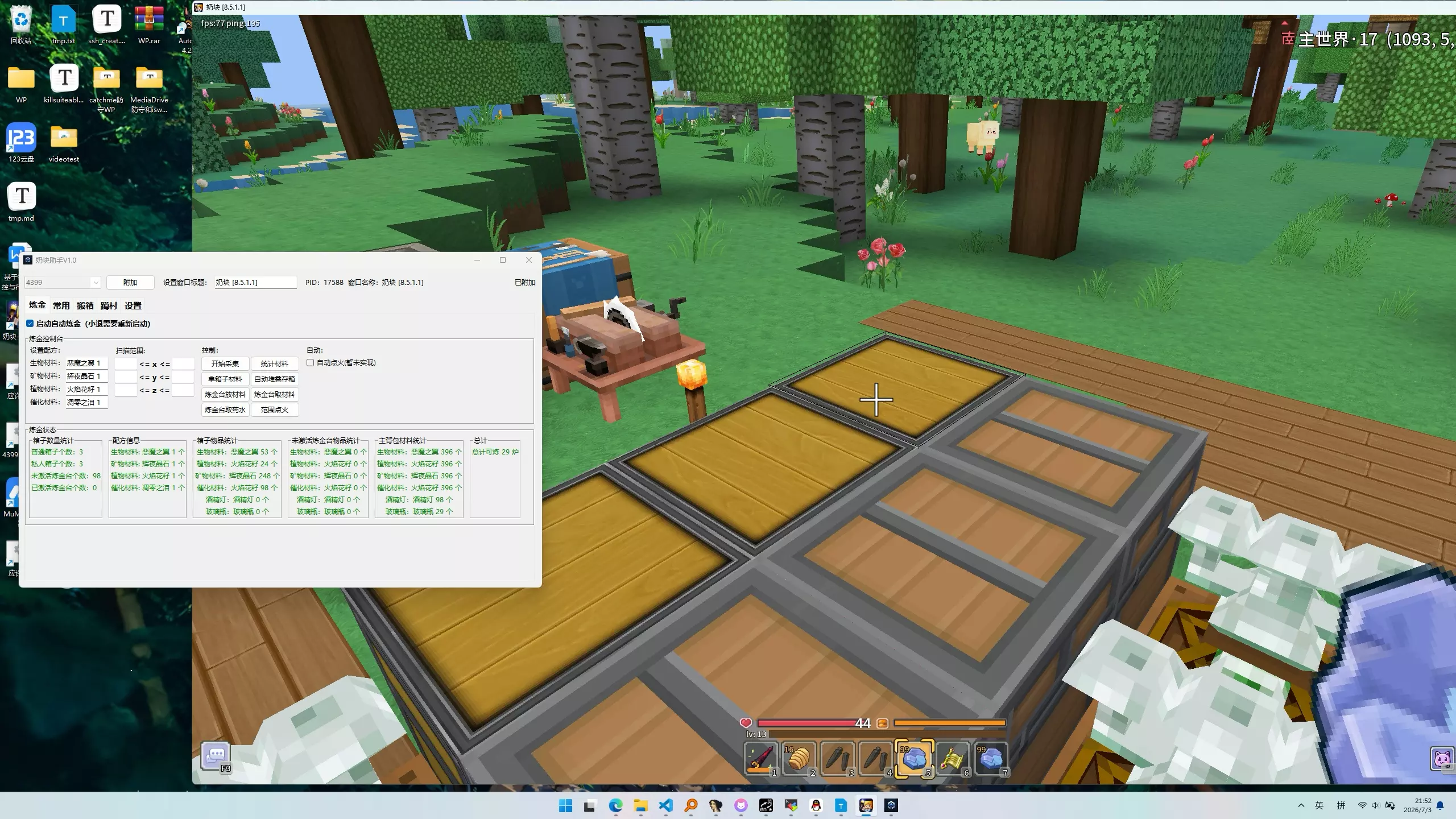This screenshot has width=1456, height=819.
Task: Click the orange hunger bar
Action: [x=950, y=723]
